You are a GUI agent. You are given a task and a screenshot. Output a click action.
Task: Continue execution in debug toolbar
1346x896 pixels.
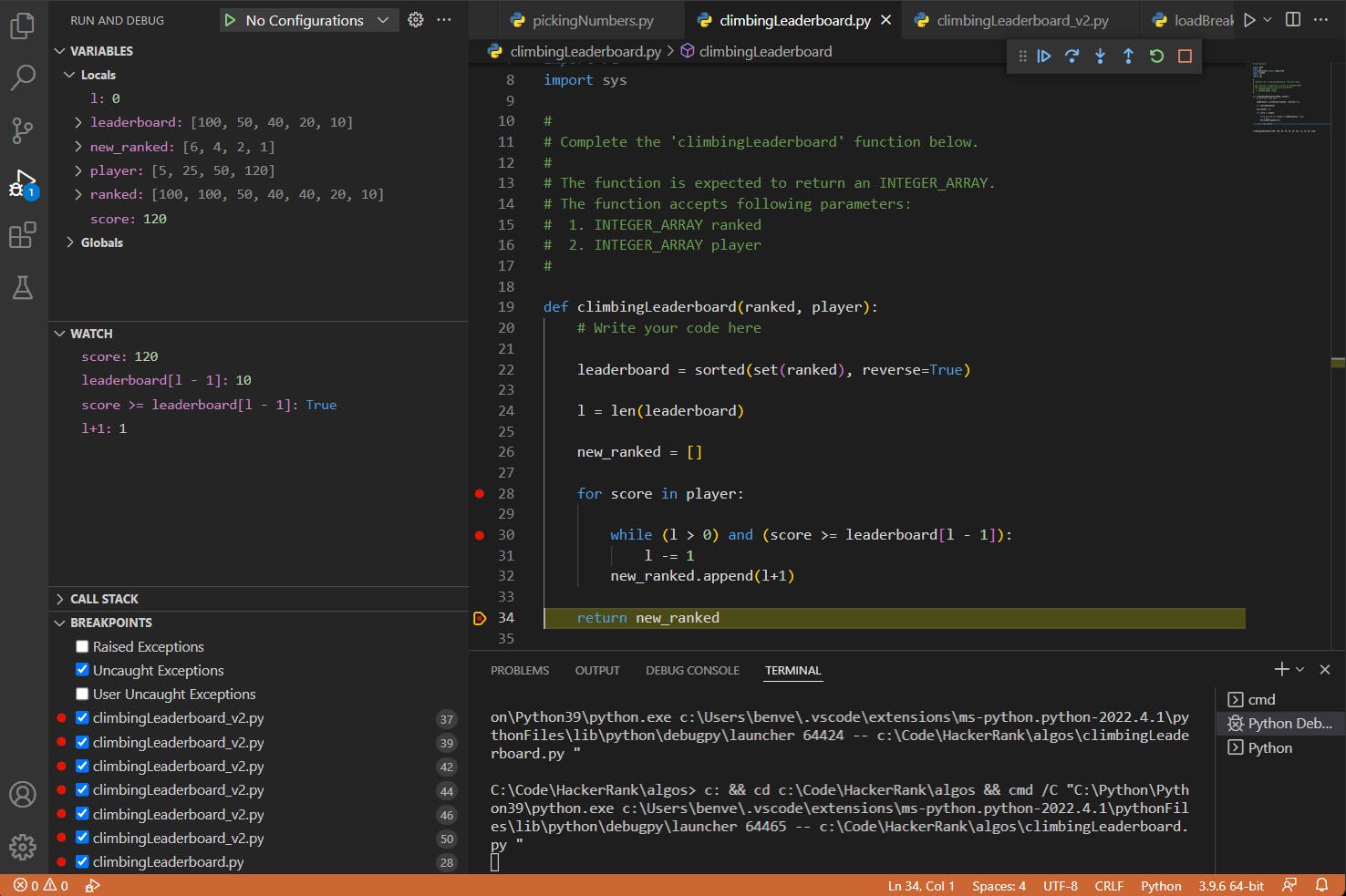point(1044,56)
